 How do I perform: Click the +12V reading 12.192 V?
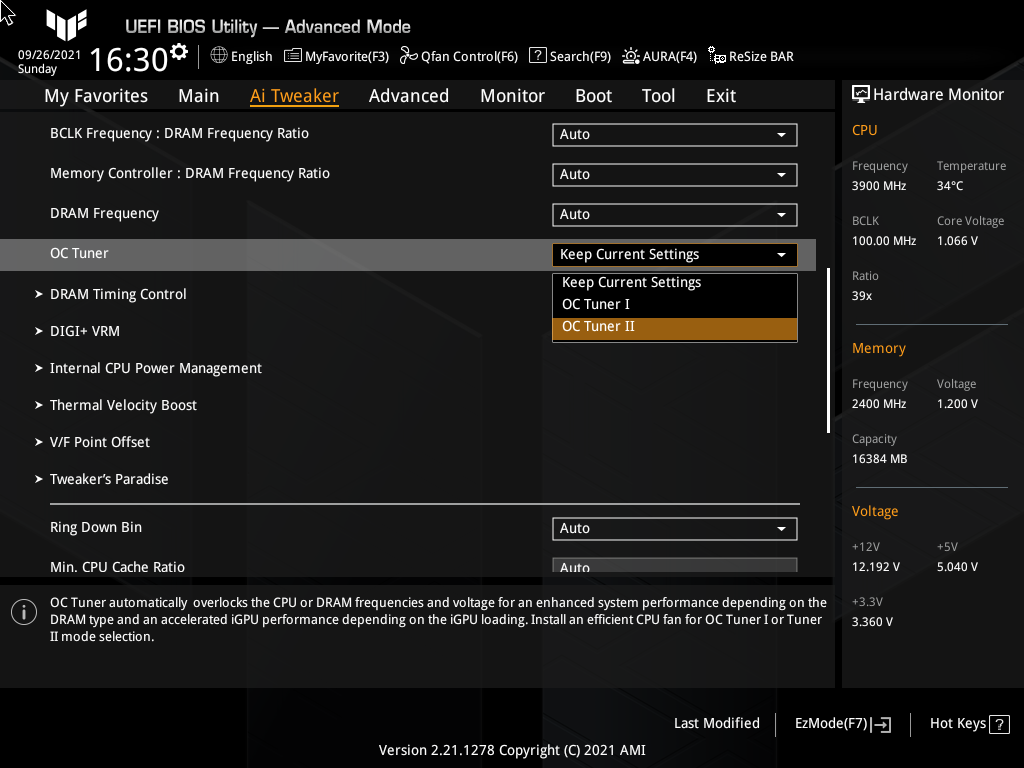click(876, 567)
